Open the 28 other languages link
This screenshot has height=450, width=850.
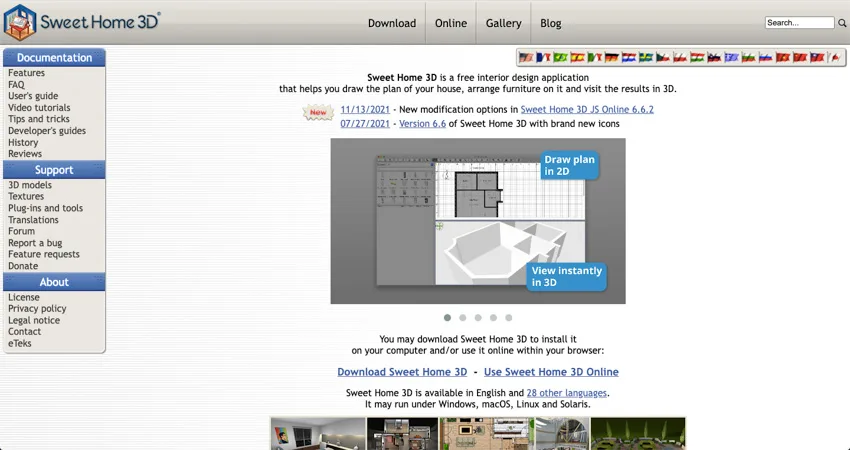pos(566,393)
